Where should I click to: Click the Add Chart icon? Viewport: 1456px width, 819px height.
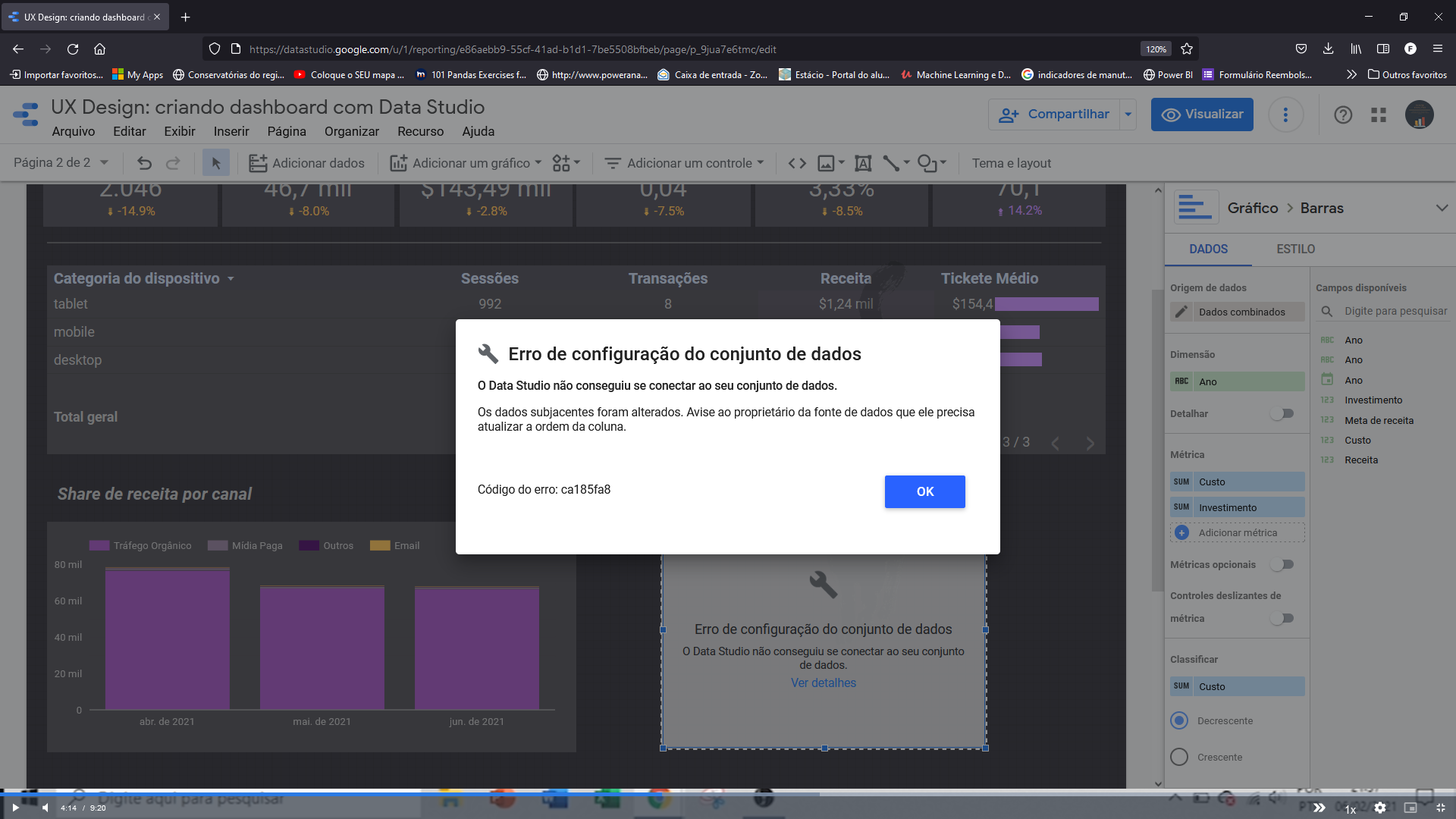pyautogui.click(x=399, y=163)
